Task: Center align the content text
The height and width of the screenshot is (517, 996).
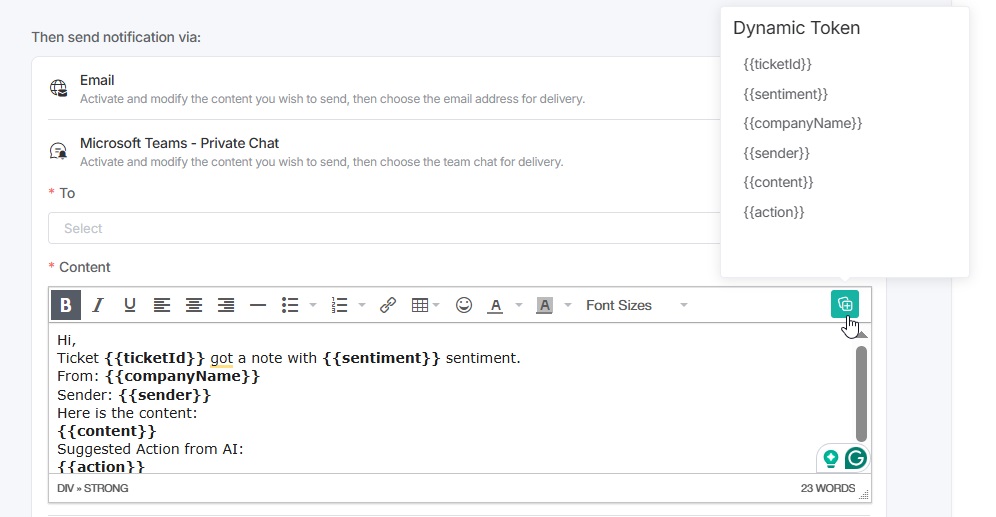Action: click(194, 305)
